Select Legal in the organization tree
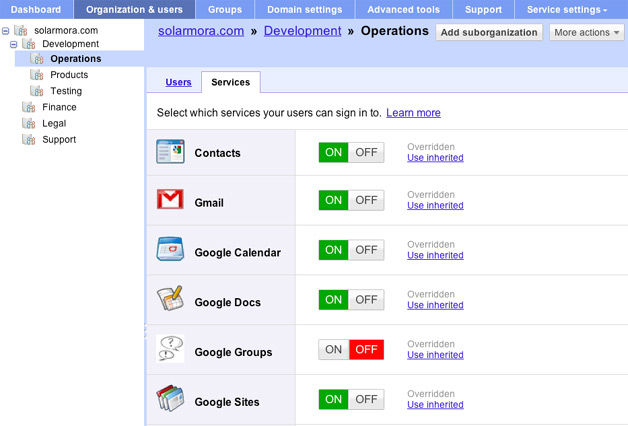Screen dimensions: 628x426 point(54,123)
